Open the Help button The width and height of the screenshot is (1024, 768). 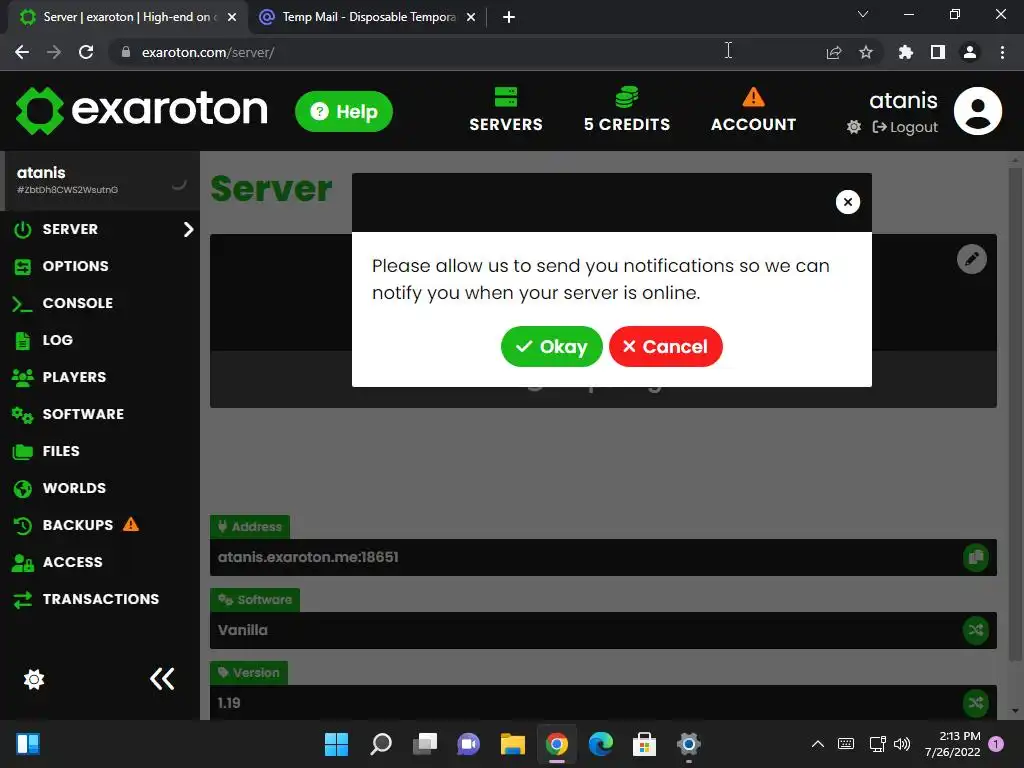[x=344, y=111]
